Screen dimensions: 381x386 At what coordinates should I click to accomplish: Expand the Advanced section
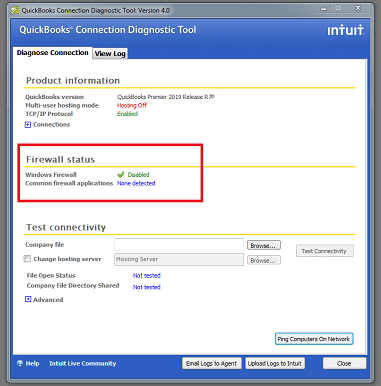click(28, 299)
